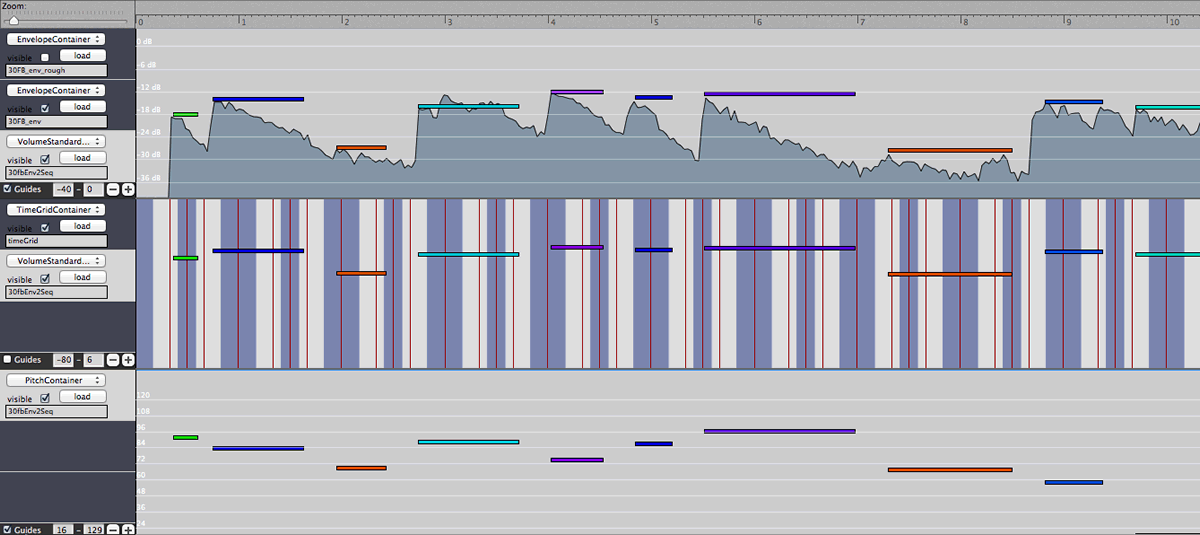Click the -80 guides minimum field
Screen dimensions: 1200x535
(64, 359)
